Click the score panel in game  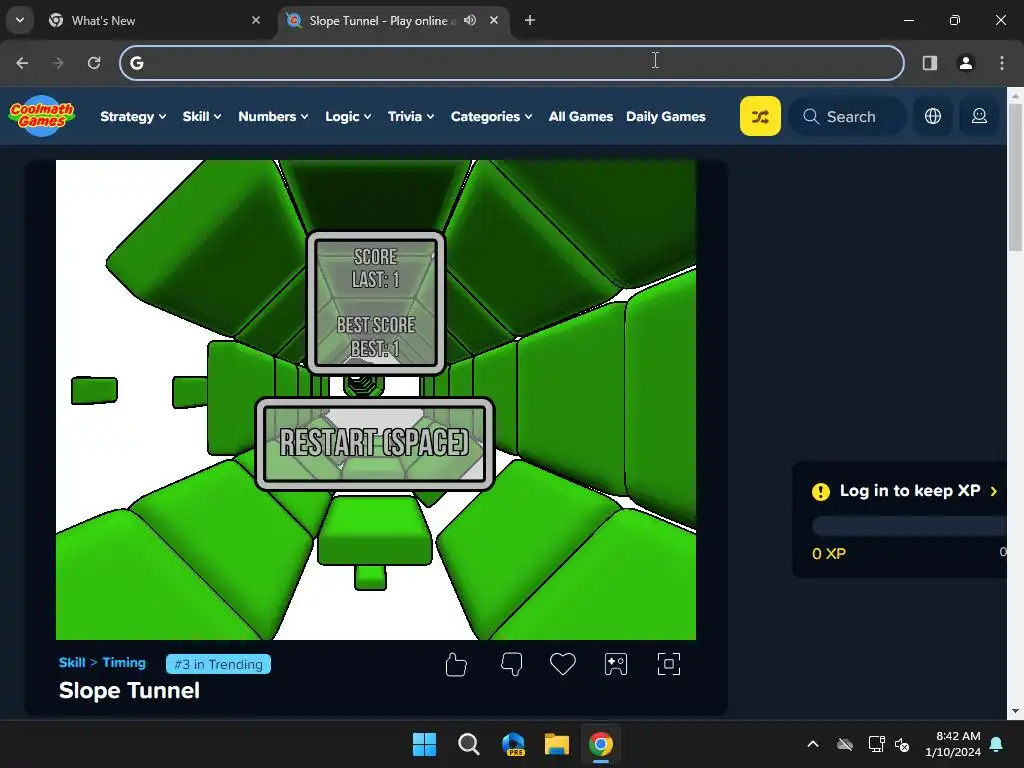[x=376, y=303]
